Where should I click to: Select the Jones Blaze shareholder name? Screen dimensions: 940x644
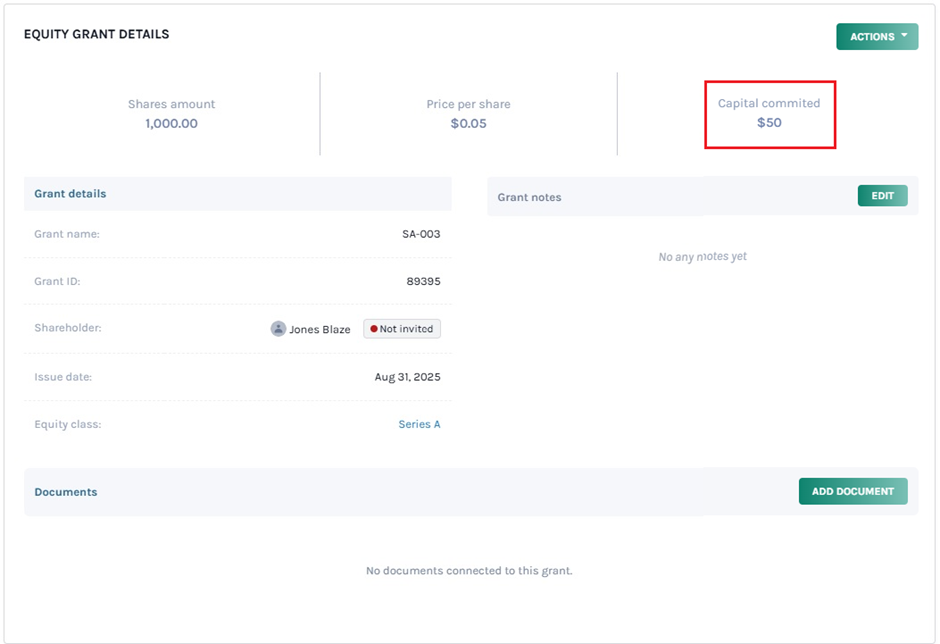pyautogui.click(x=320, y=329)
